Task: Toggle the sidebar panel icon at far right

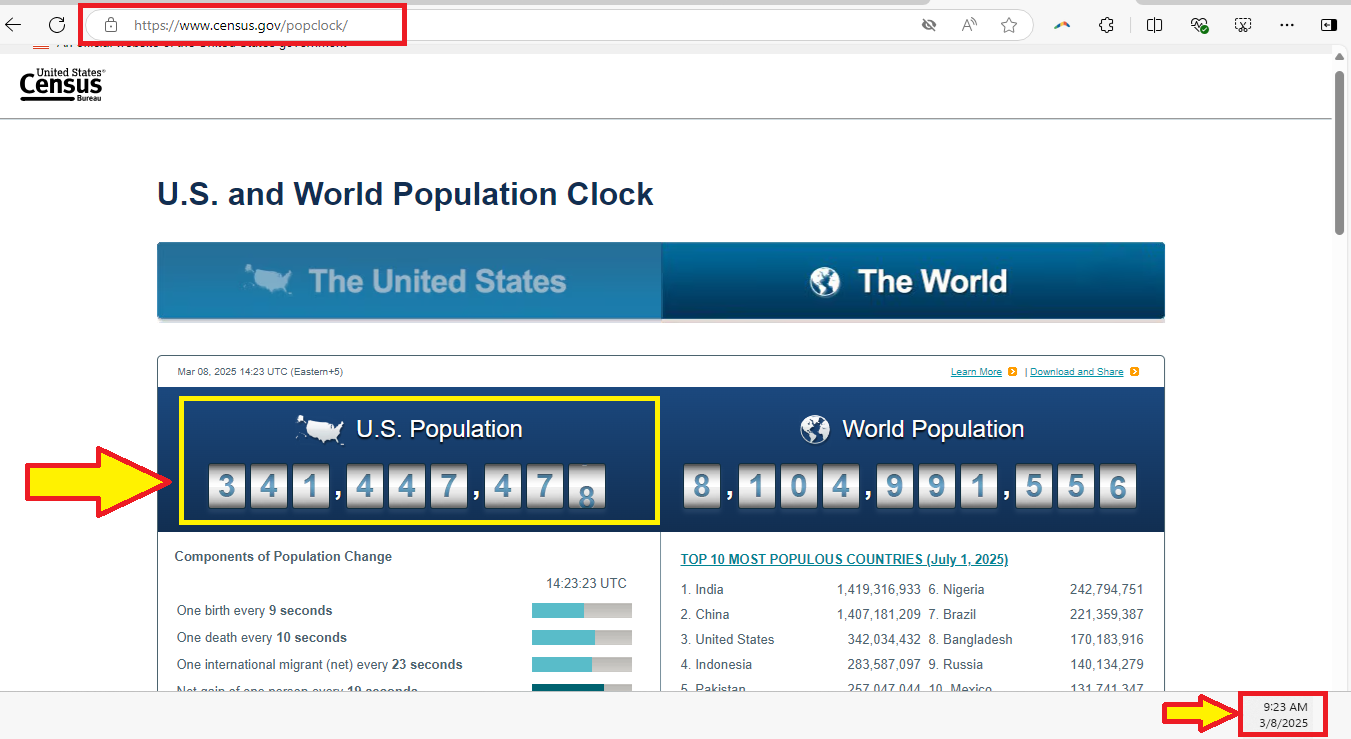Action: coord(1329,25)
